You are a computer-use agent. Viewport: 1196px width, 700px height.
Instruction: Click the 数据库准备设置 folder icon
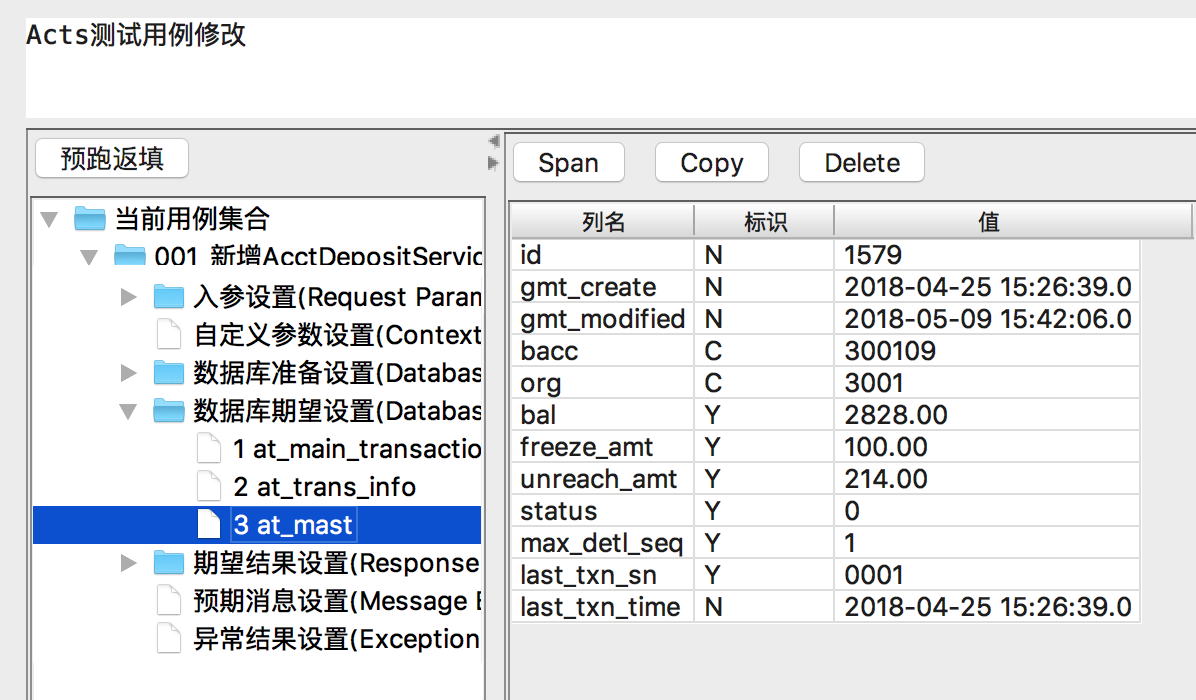click(168, 373)
